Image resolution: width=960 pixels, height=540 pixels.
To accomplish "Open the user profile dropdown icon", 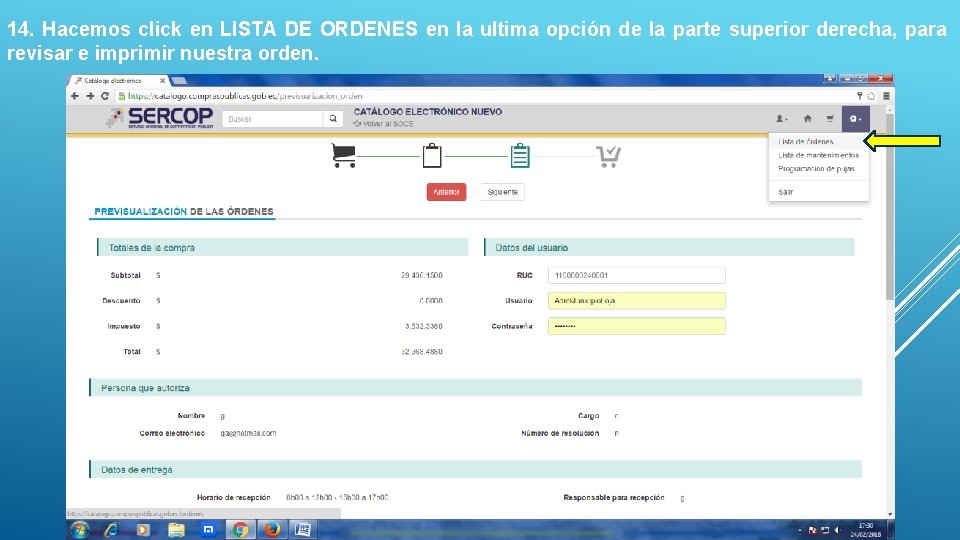I will 782,119.
